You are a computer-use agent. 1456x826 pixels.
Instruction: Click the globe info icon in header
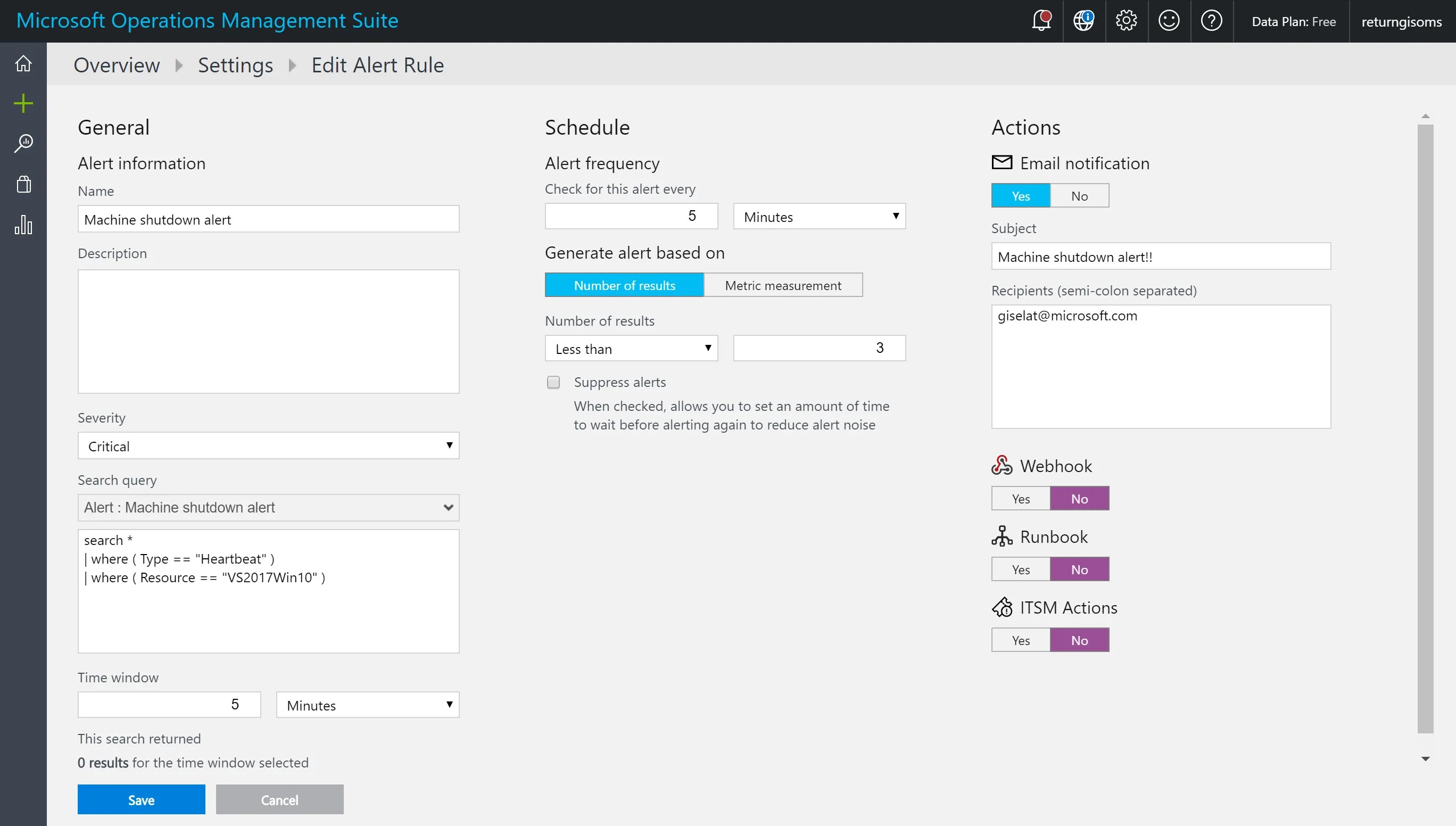click(x=1084, y=21)
